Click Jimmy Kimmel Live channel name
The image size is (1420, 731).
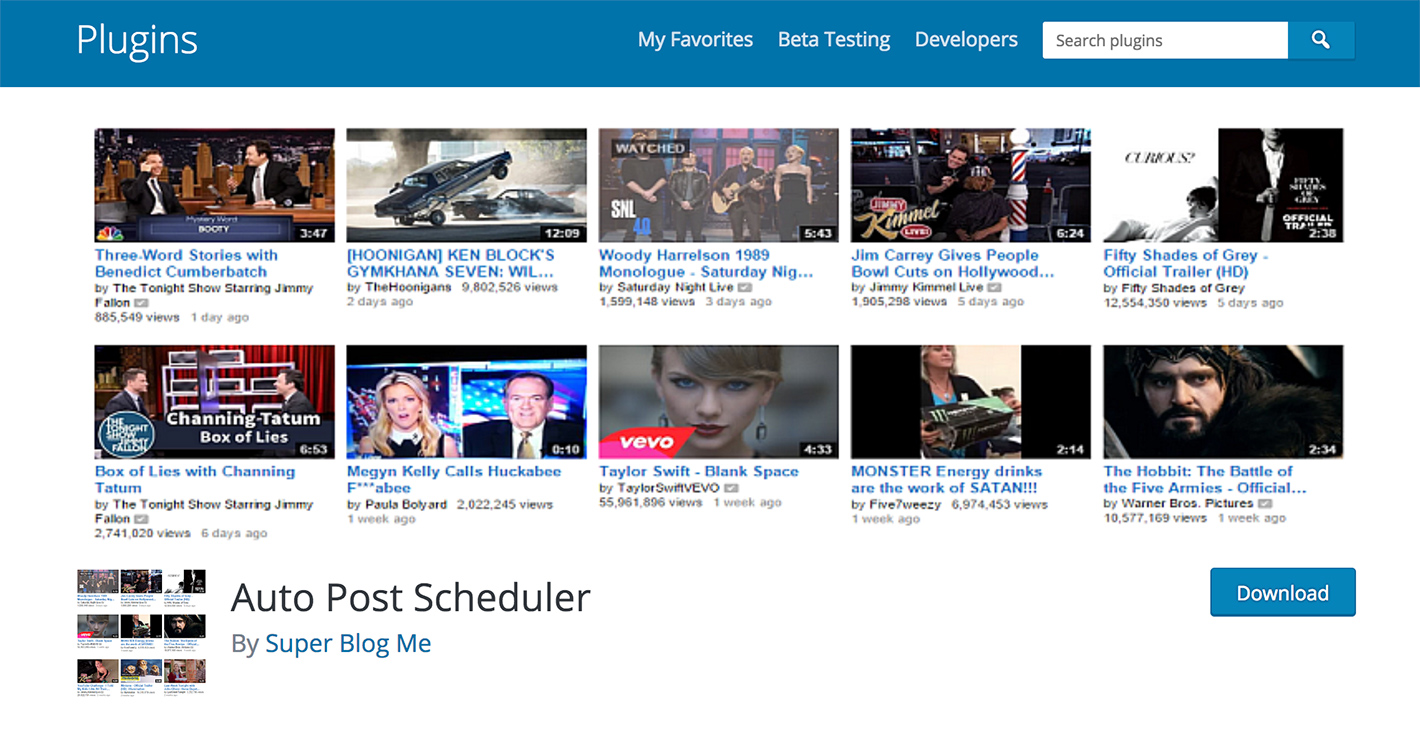tap(925, 287)
